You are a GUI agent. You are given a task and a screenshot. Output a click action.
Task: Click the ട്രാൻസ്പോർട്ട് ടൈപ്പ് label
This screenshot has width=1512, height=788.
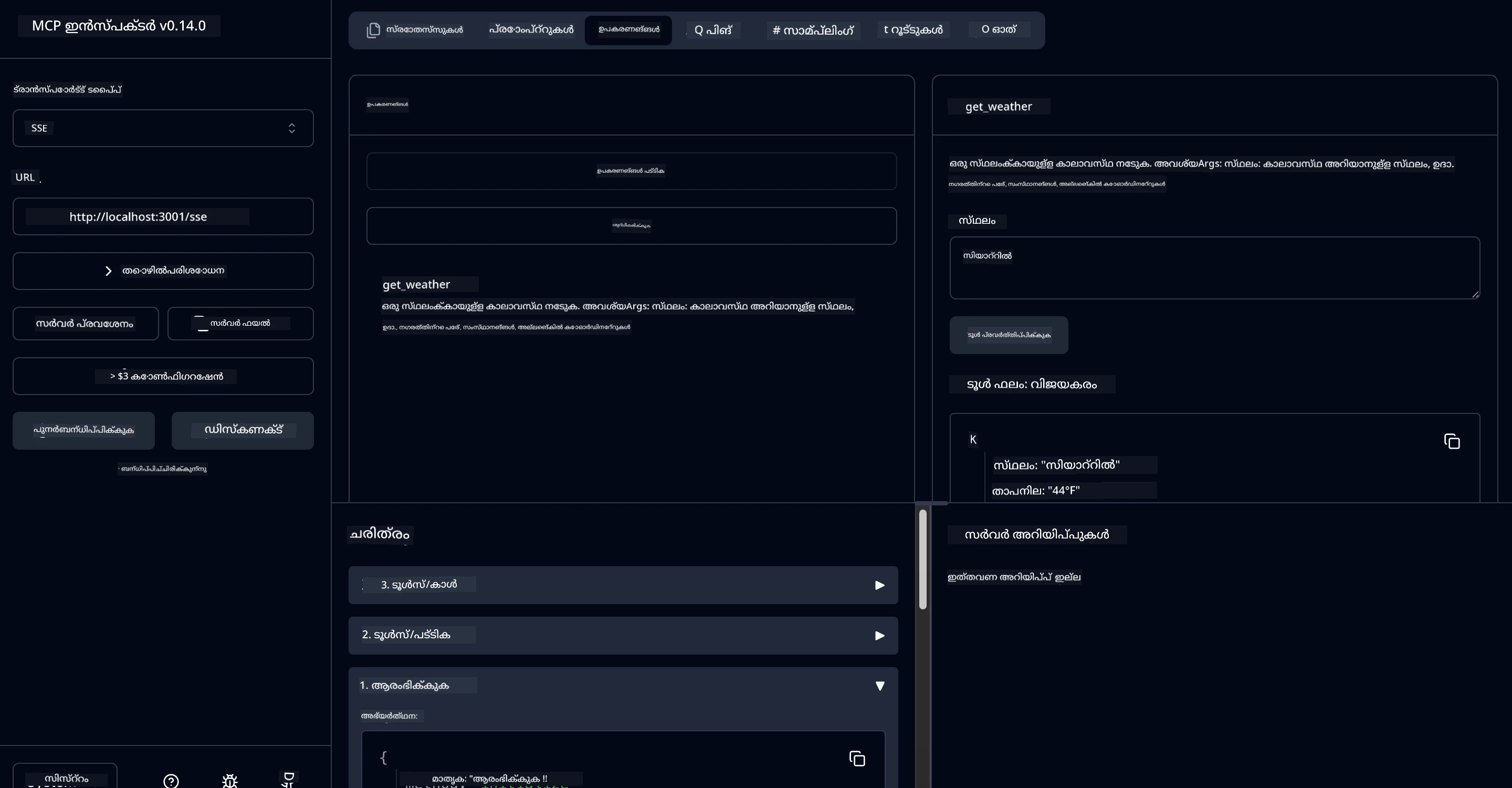point(68,90)
